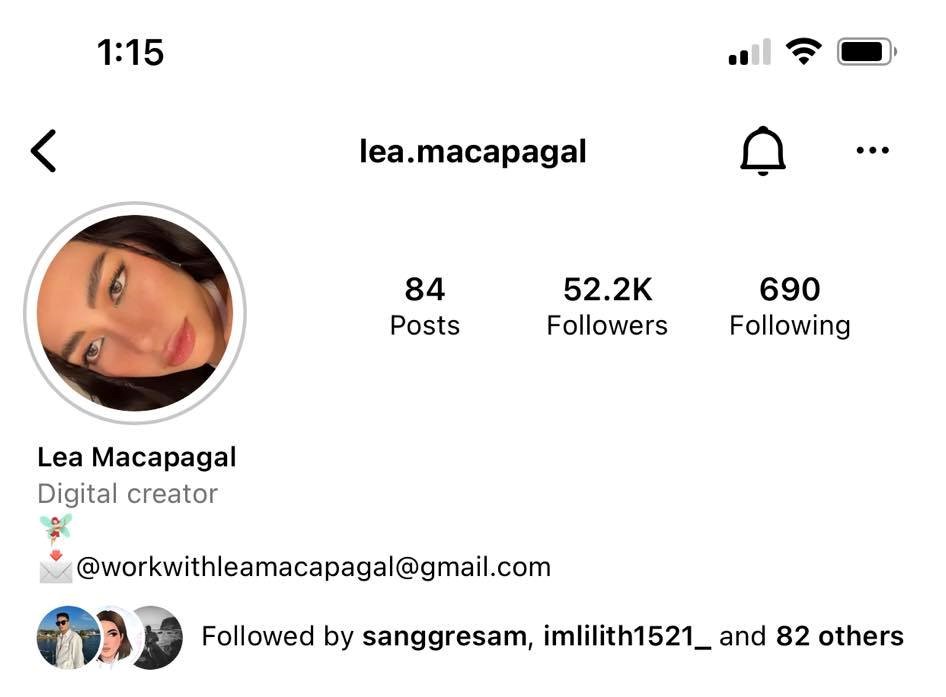
Task: Open the 52.2K Followers list
Action: click(x=607, y=306)
